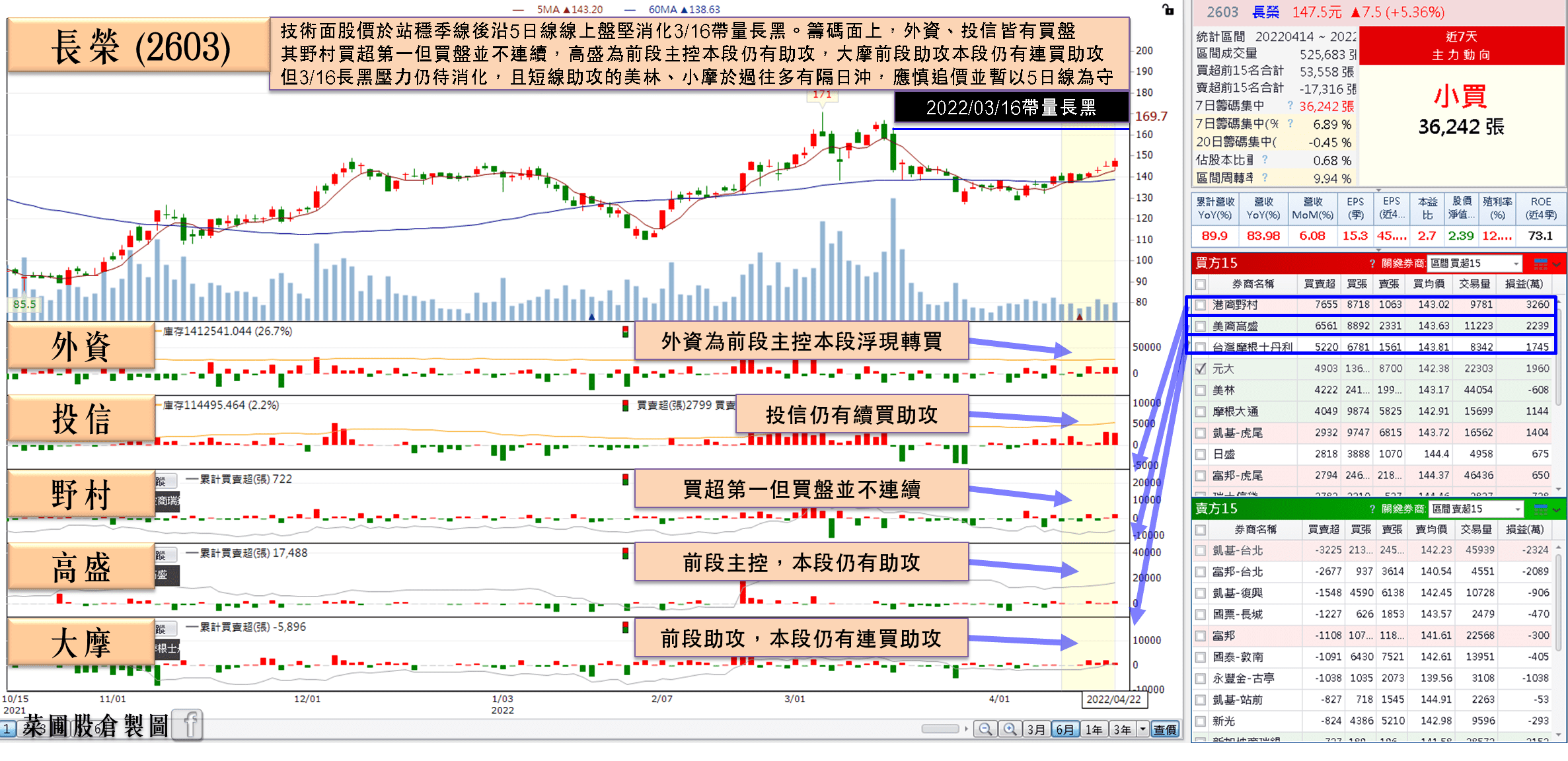Select the 日盛 broker row
Viewport: 1568px width, 761px height.
[1374, 454]
